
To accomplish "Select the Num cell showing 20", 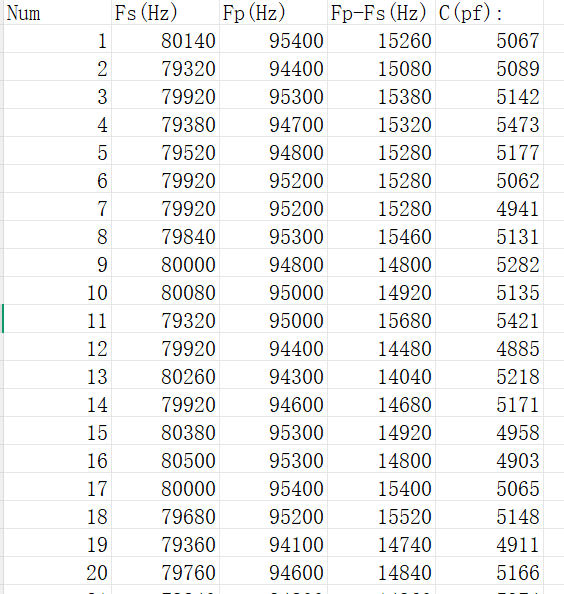I will click(x=58, y=571).
